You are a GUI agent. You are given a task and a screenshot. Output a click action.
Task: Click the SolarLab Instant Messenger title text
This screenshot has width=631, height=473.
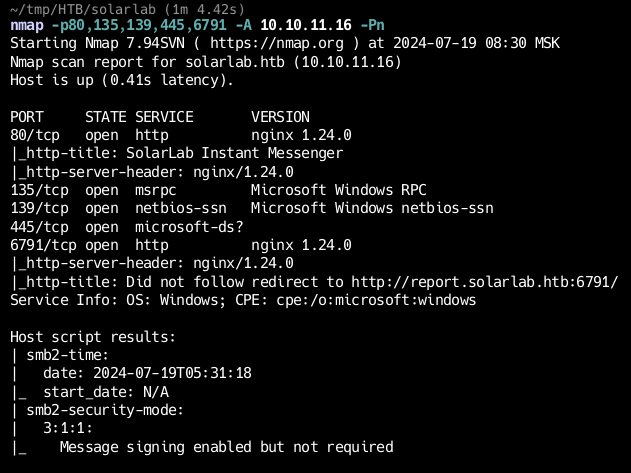235,153
